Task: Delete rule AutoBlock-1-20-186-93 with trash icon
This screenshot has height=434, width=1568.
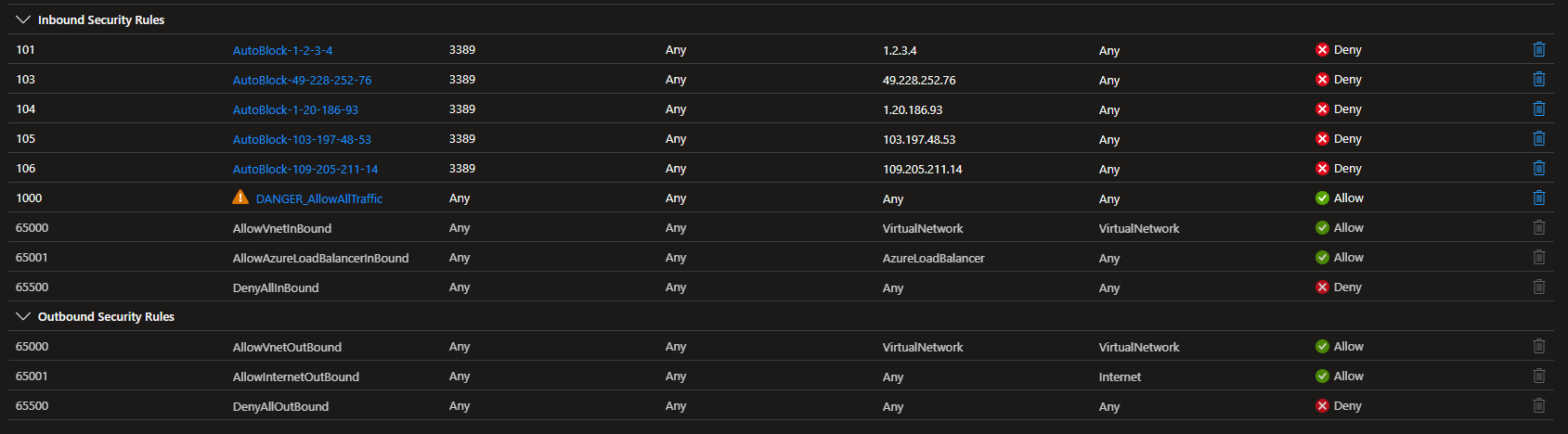Action: pyautogui.click(x=1538, y=109)
